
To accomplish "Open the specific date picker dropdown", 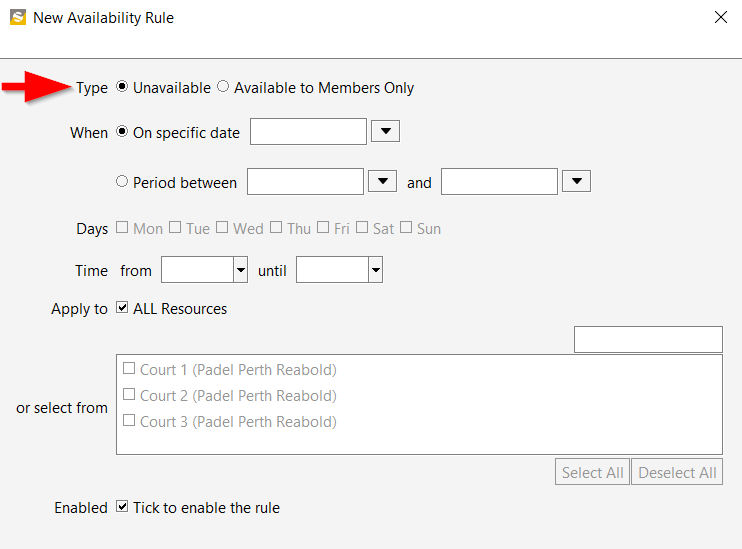I will [385, 131].
